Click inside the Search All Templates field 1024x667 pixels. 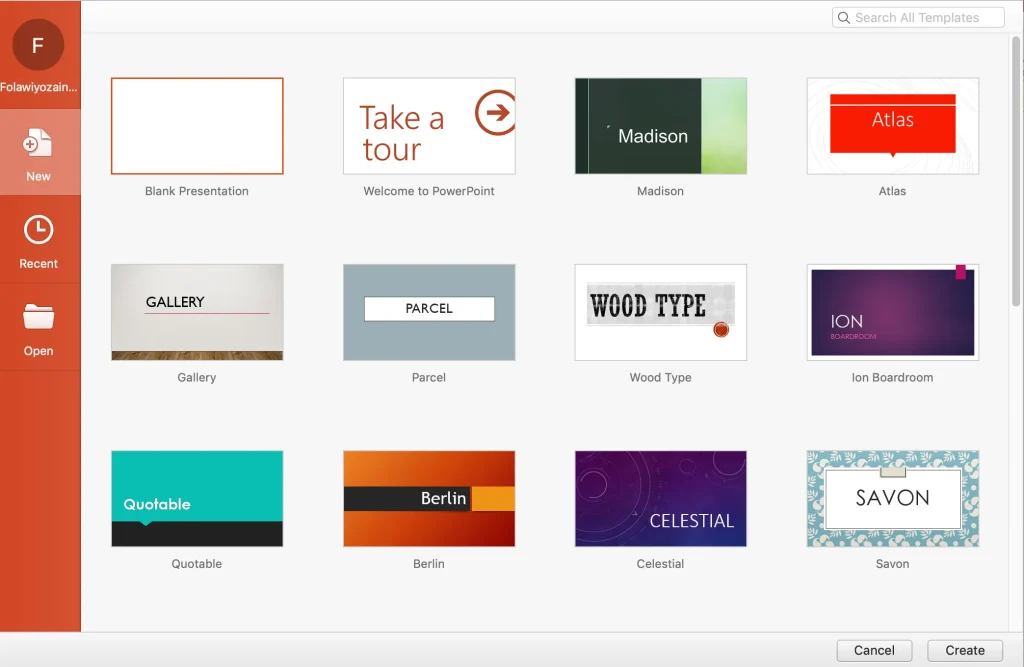point(920,17)
